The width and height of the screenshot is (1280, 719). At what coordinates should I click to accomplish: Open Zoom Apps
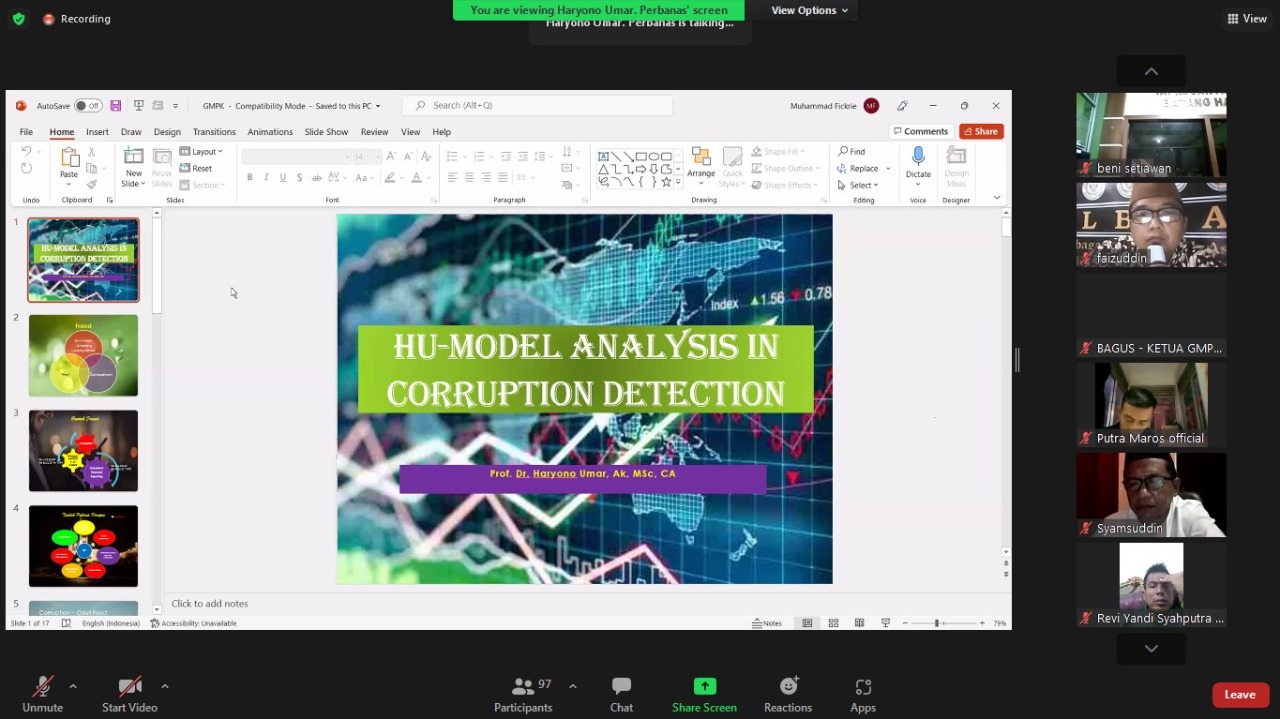pyautogui.click(x=863, y=687)
